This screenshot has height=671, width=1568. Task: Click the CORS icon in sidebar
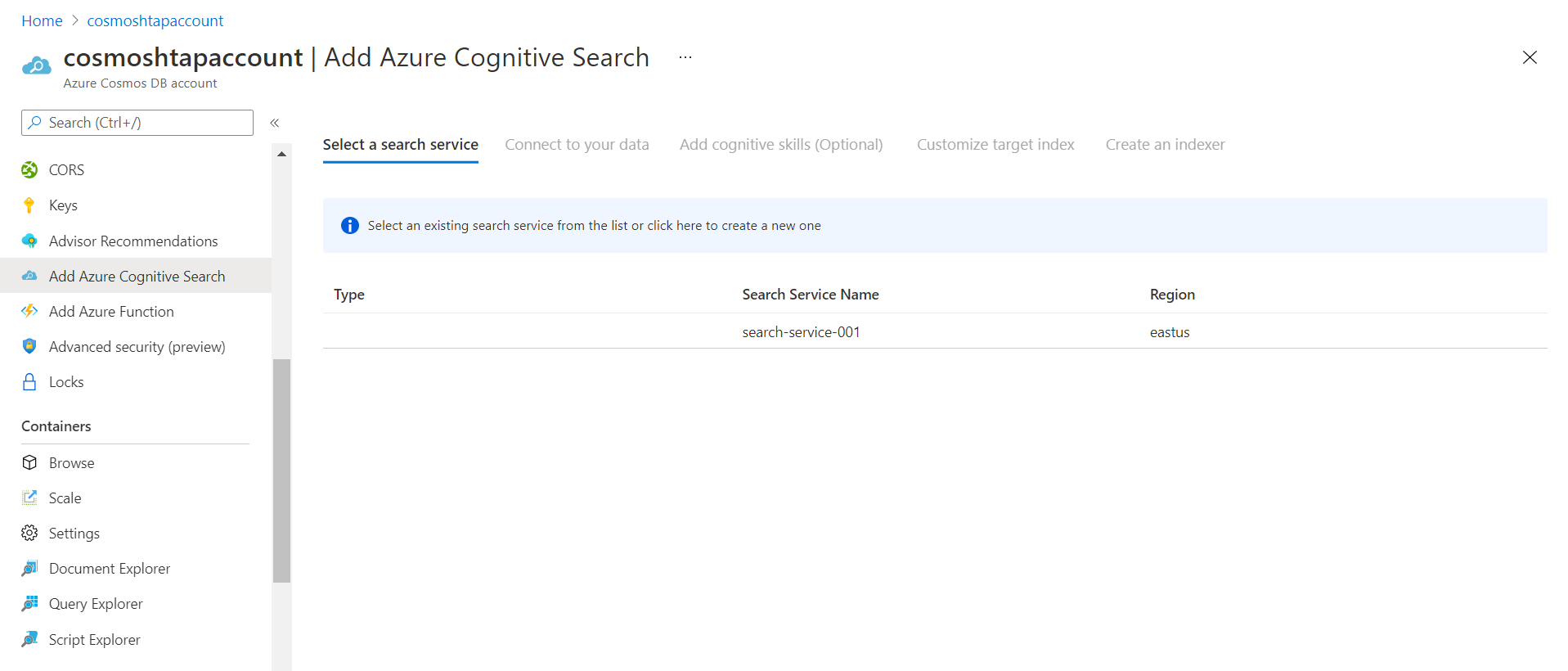(29, 169)
